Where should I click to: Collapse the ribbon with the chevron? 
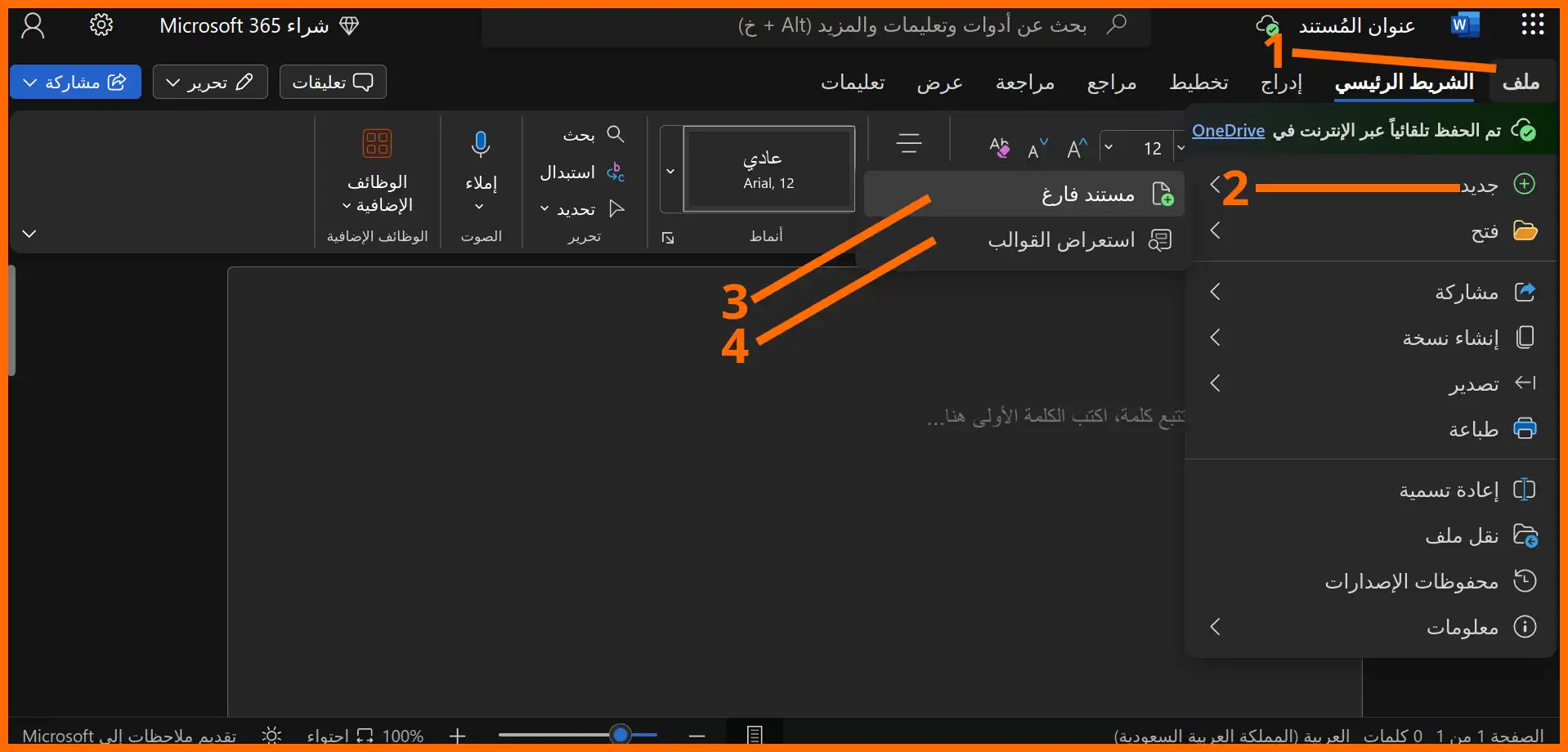click(x=29, y=234)
